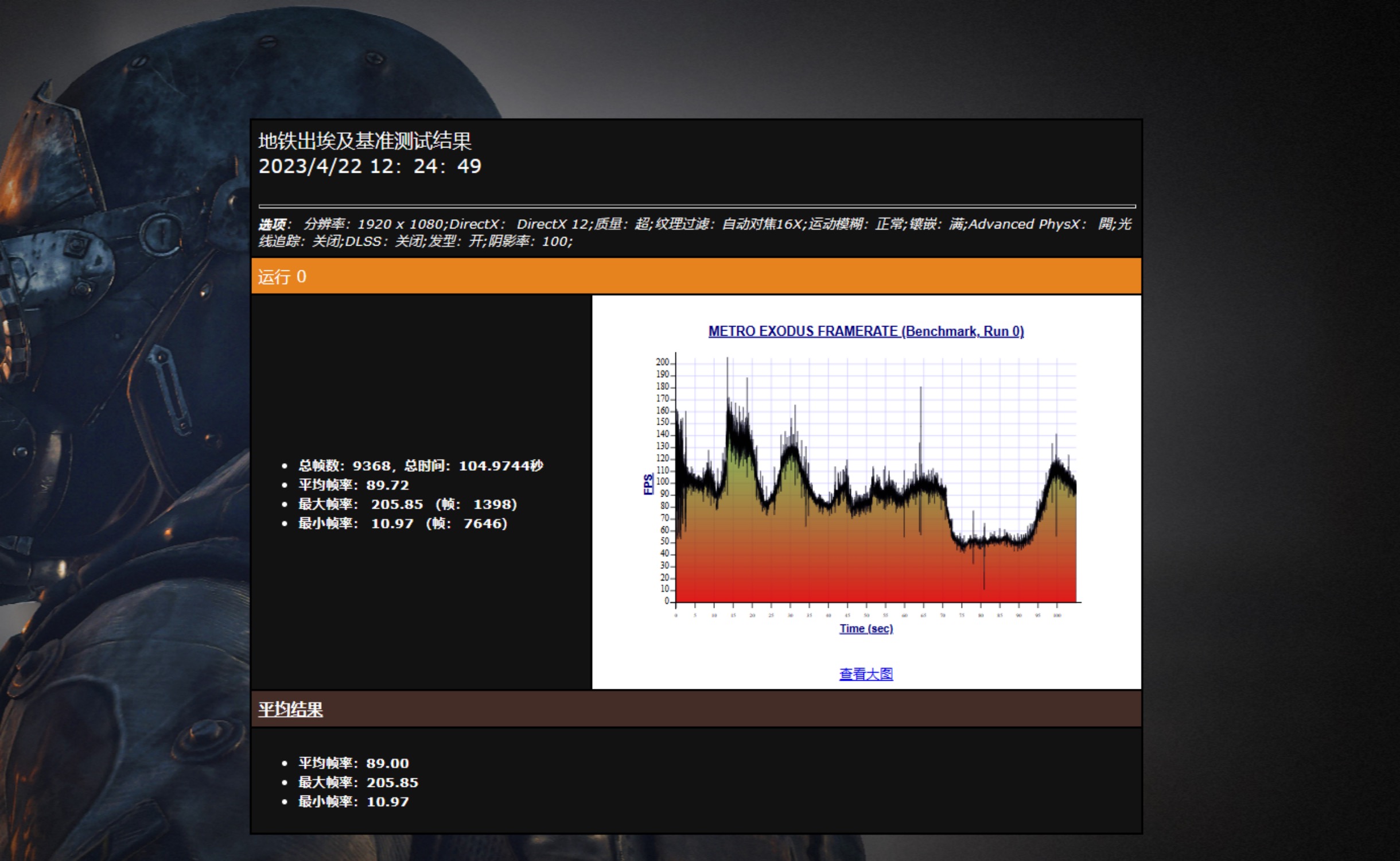1400x861 pixels.
Task: Click the averaged 最大帧率 205.85 result
Action: (358, 782)
